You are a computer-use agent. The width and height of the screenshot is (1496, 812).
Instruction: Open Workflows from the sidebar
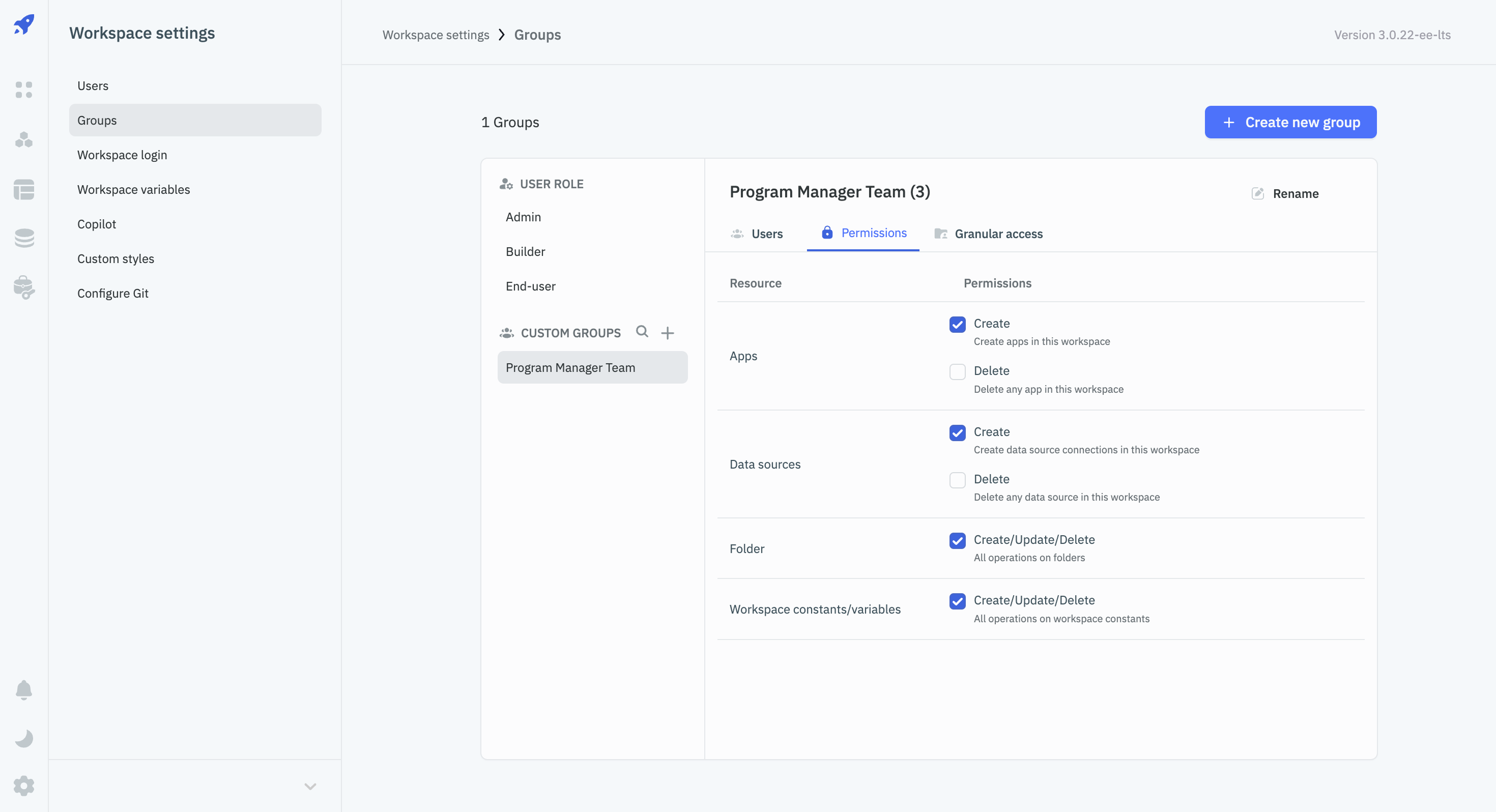tap(24, 139)
